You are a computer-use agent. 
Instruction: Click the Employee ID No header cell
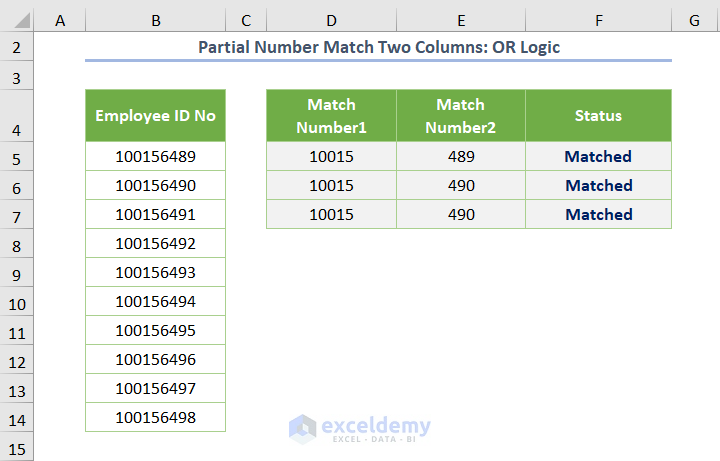pos(155,115)
